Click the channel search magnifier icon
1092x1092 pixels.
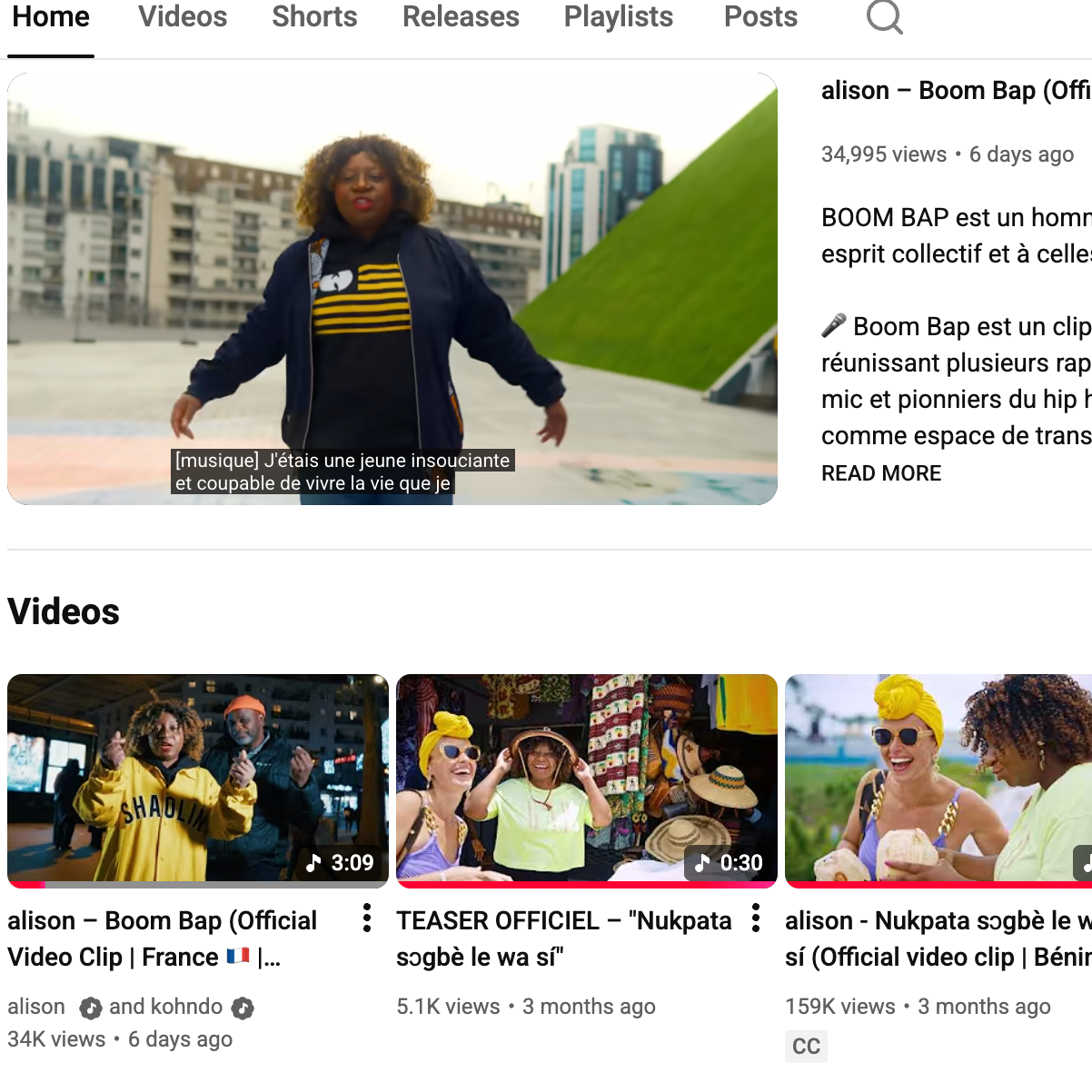pos(884,16)
